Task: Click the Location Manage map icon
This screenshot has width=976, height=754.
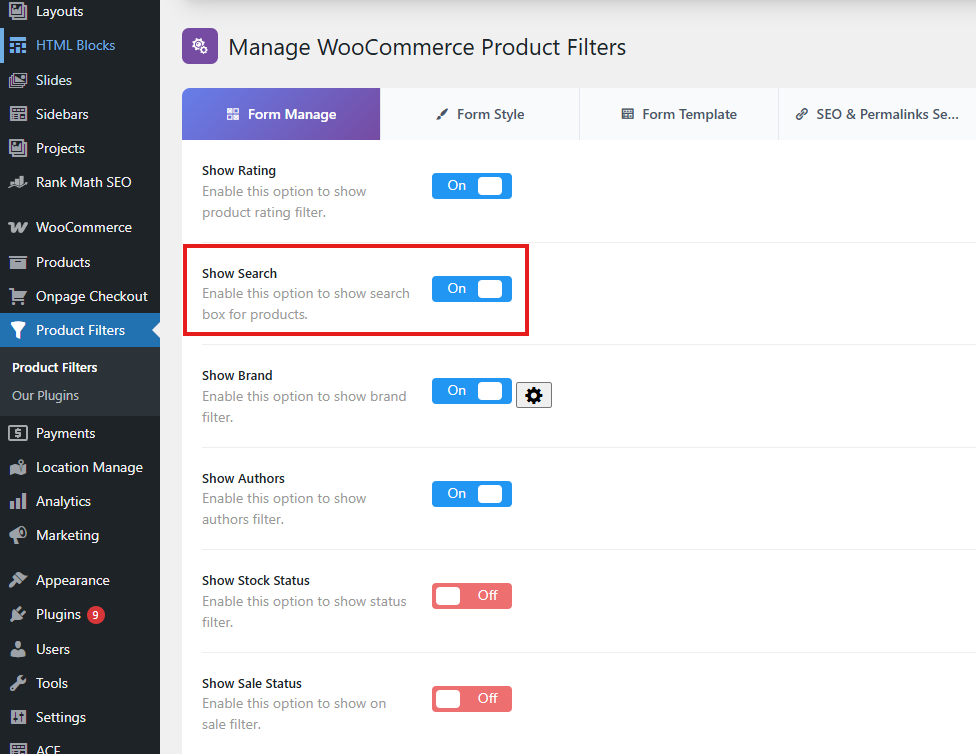Action: tap(18, 467)
